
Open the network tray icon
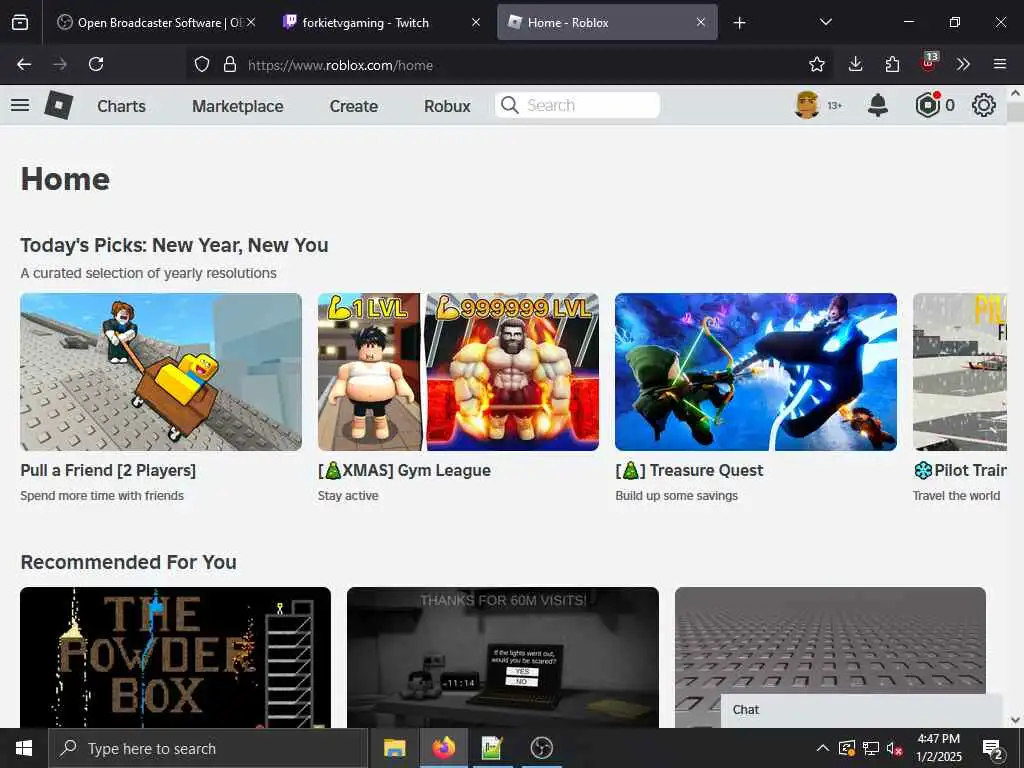pyautogui.click(x=871, y=748)
